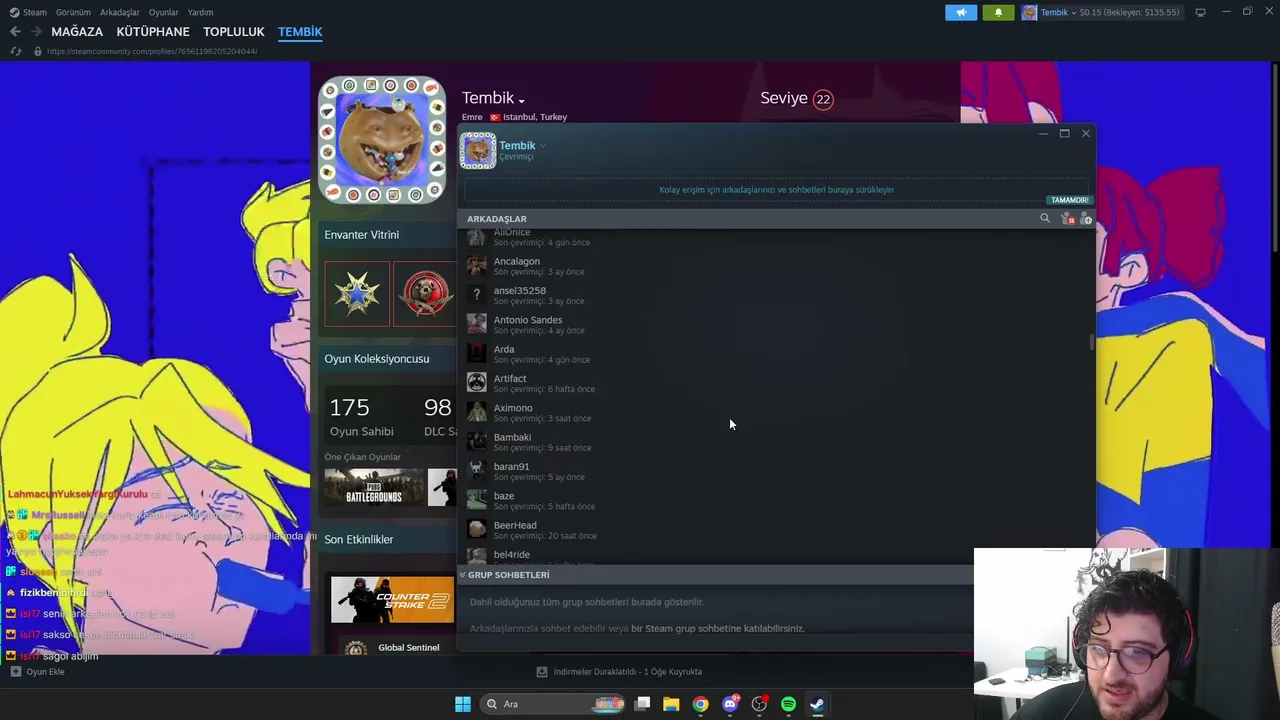
Task: Click the friends list scrollbar thumb
Action: 1092,342
